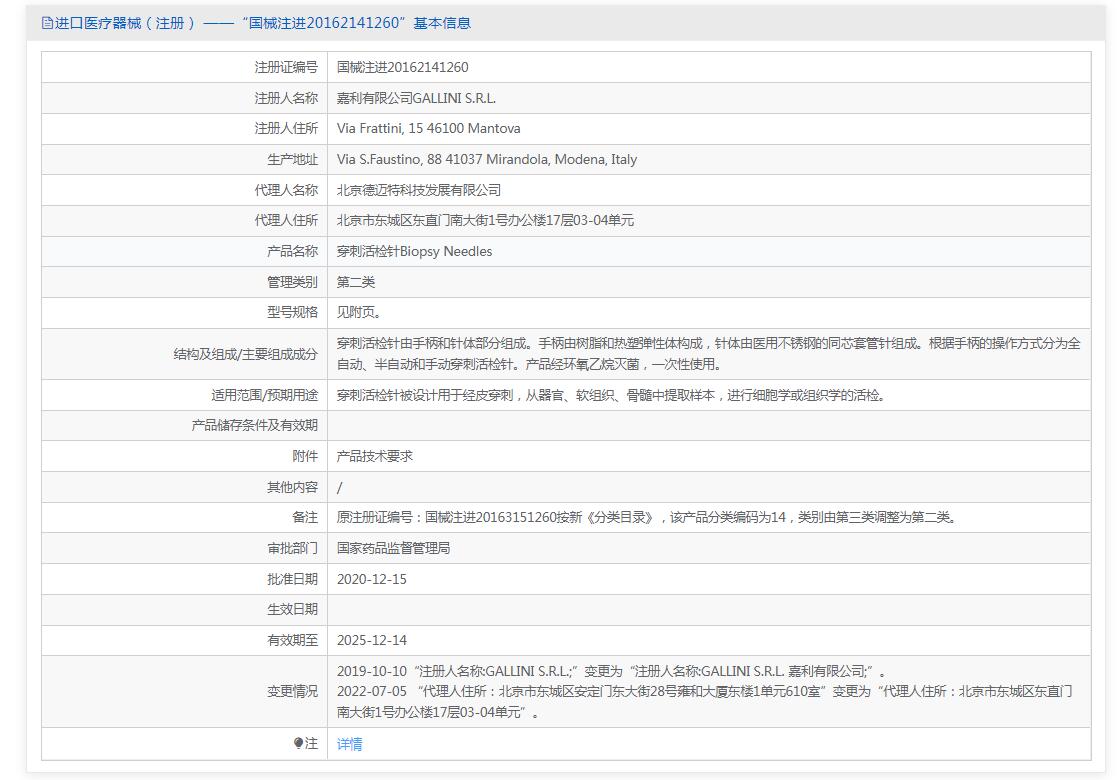Select the 注册证编号 value in the first row
This screenshot has width=1118, height=780.
click(x=402, y=67)
